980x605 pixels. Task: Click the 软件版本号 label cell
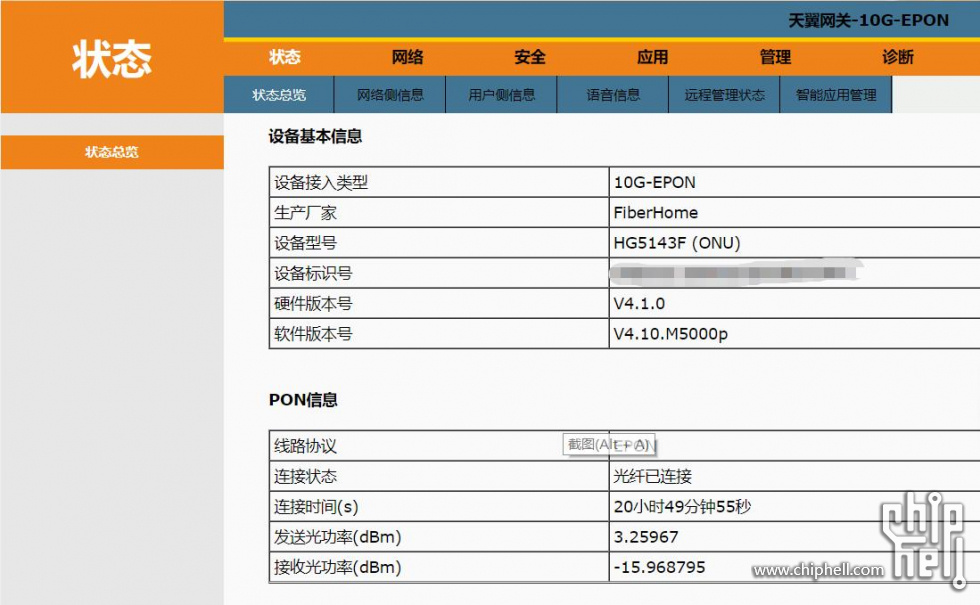439,334
